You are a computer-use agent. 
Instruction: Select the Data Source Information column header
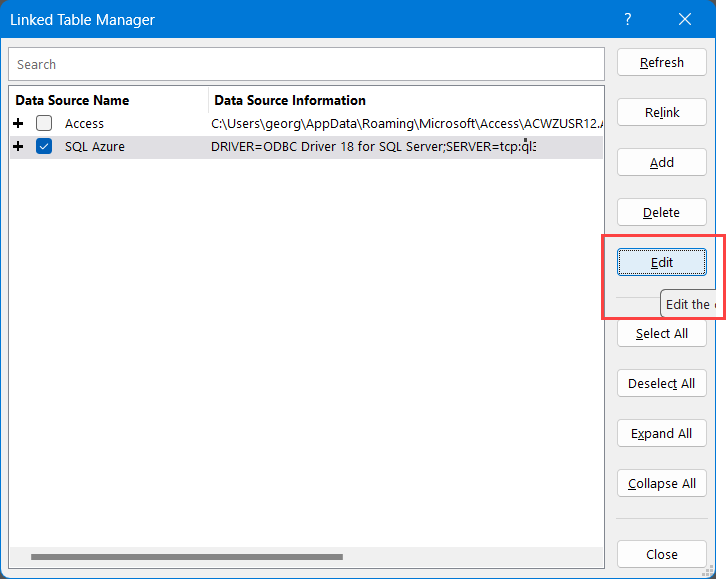[x=290, y=100]
